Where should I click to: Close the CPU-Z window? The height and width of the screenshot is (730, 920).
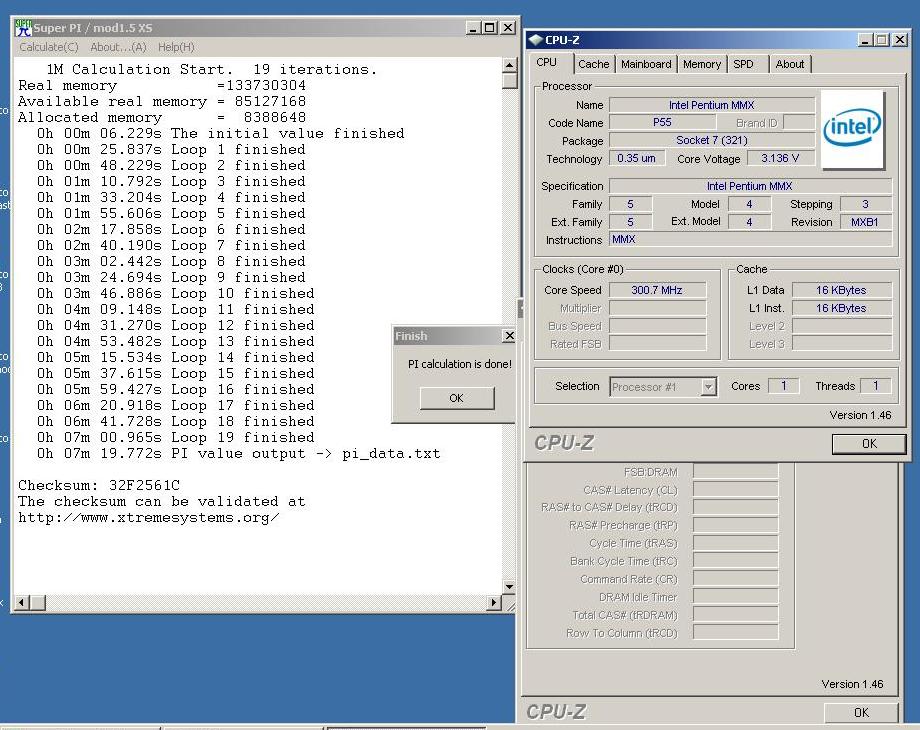click(900, 40)
